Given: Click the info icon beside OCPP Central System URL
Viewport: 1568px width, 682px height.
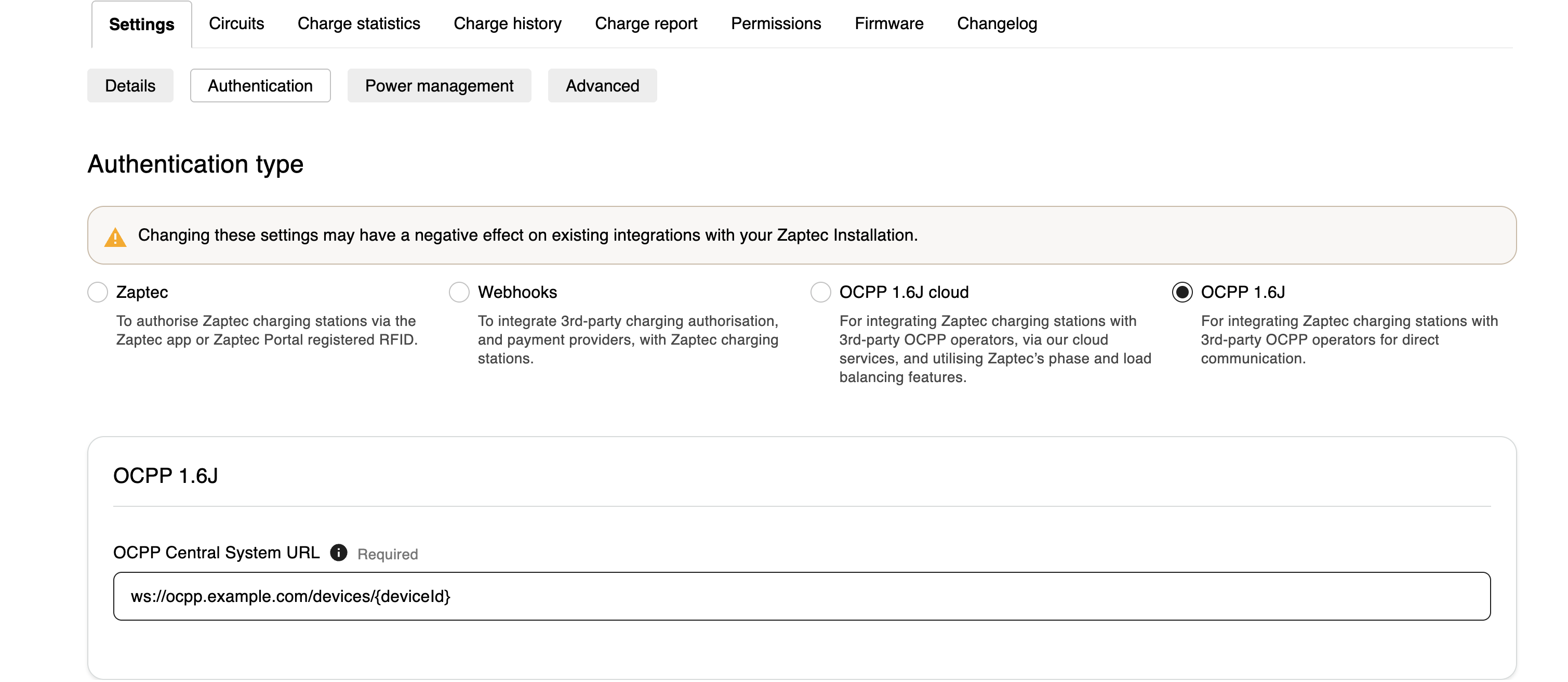Looking at the screenshot, I should [x=339, y=554].
